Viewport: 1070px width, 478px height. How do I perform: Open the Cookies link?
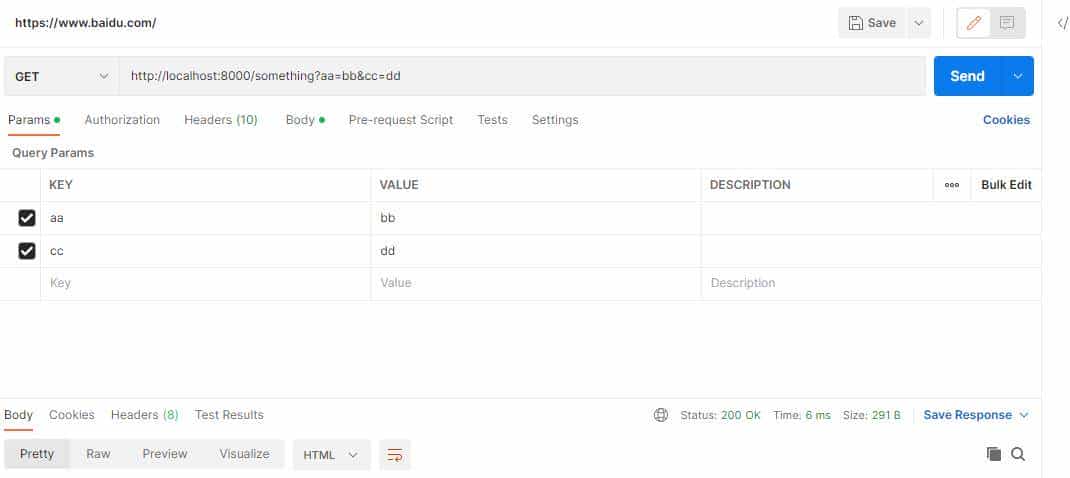coord(1006,120)
